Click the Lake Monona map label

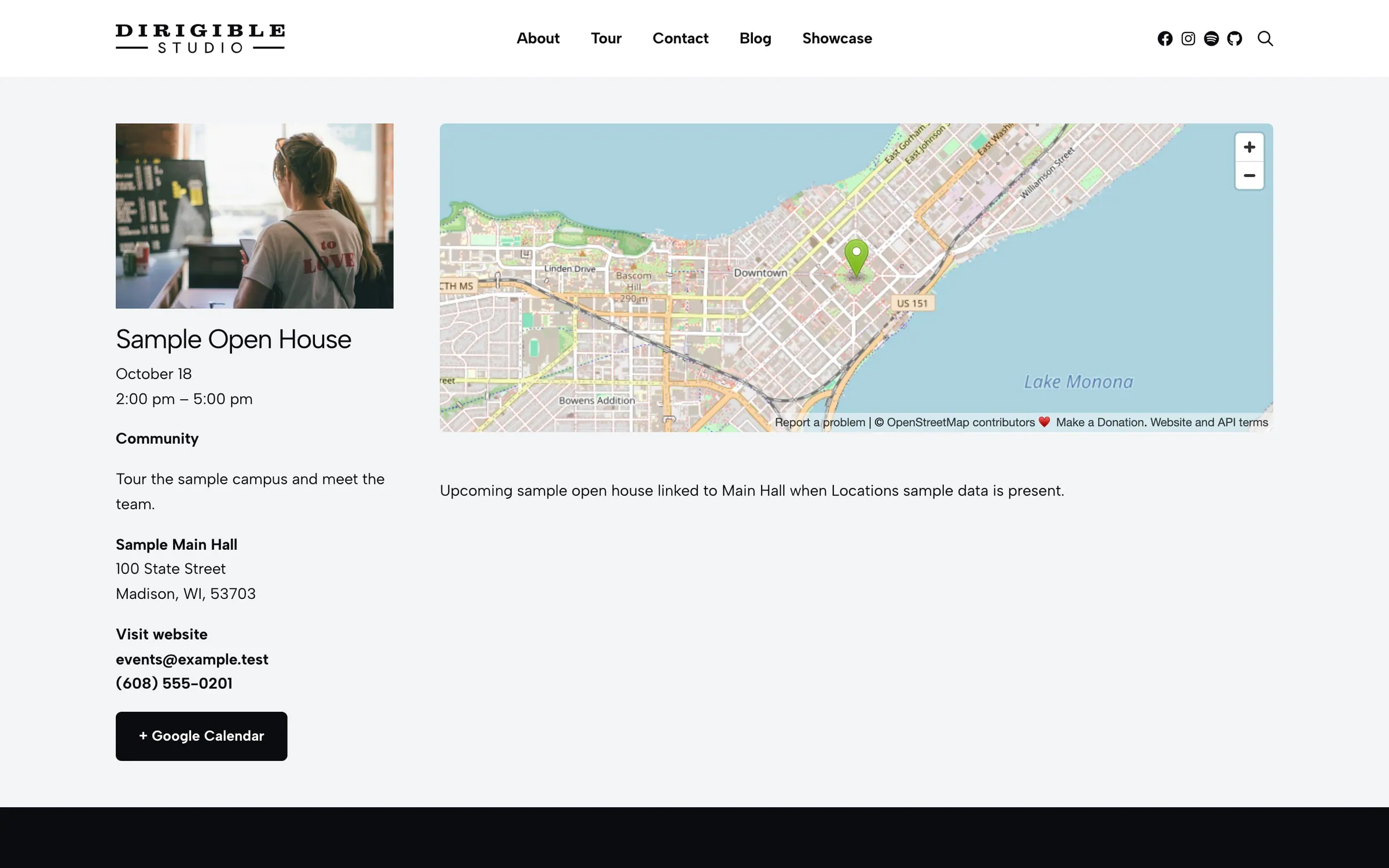[1079, 382]
